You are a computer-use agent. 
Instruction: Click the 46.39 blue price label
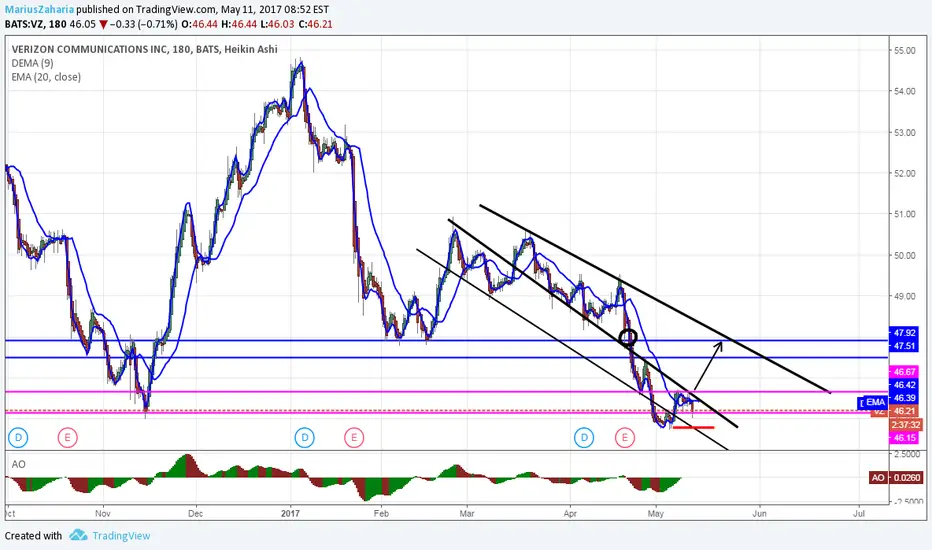coord(904,398)
